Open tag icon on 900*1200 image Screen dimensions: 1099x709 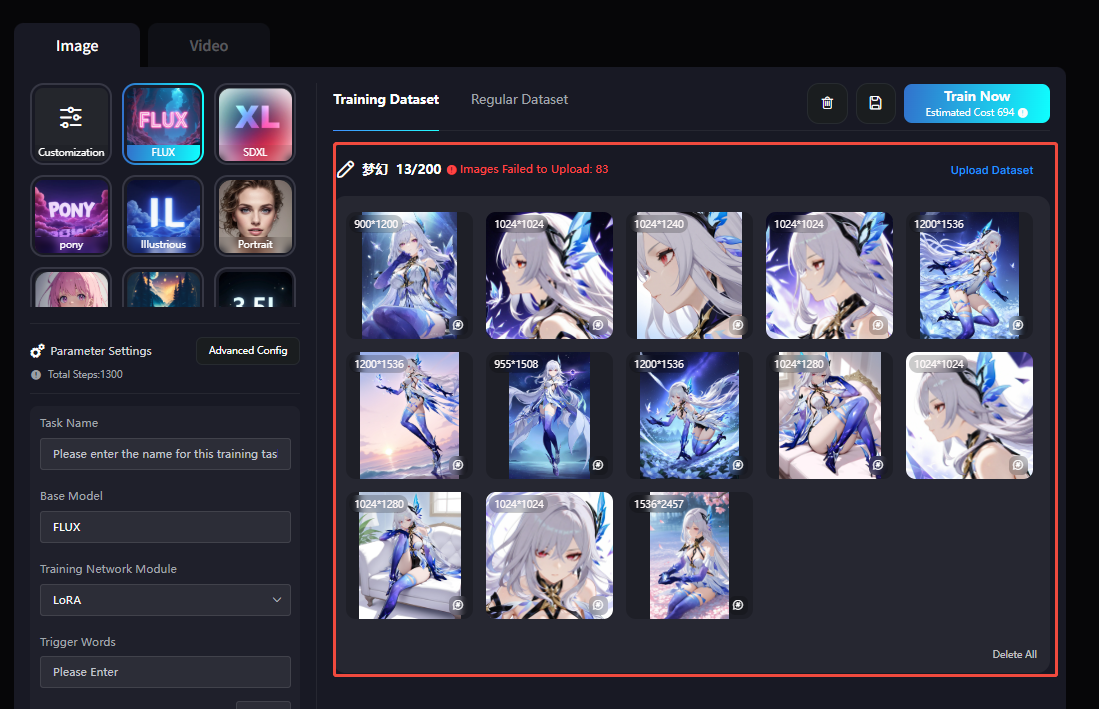coord(458,325)
